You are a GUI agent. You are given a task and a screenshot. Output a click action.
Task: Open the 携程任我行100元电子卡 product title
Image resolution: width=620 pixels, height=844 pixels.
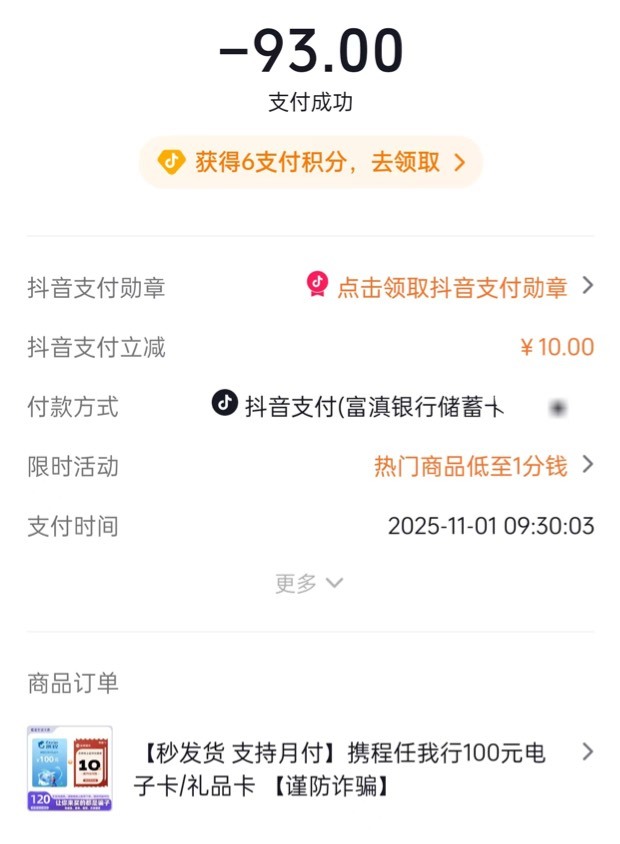tap(340, 769)
